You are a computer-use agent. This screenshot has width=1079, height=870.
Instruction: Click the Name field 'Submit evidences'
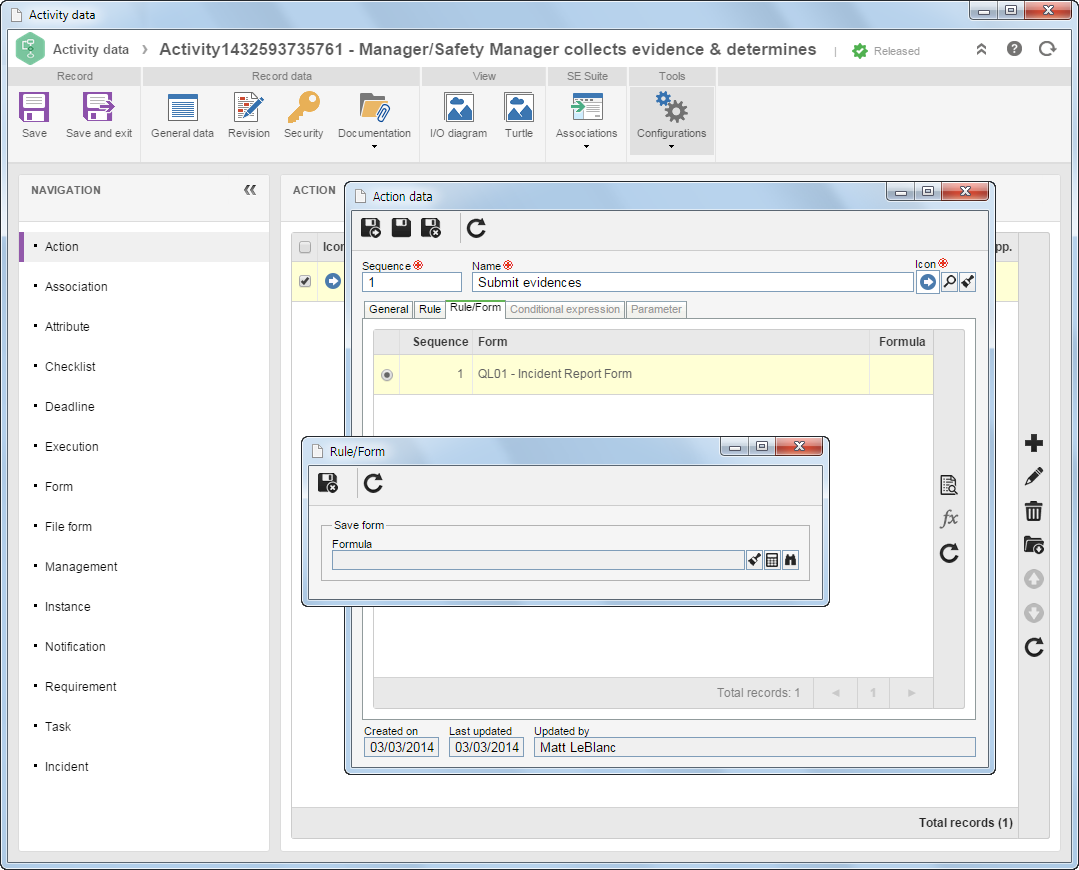click(x=692, y=282)
